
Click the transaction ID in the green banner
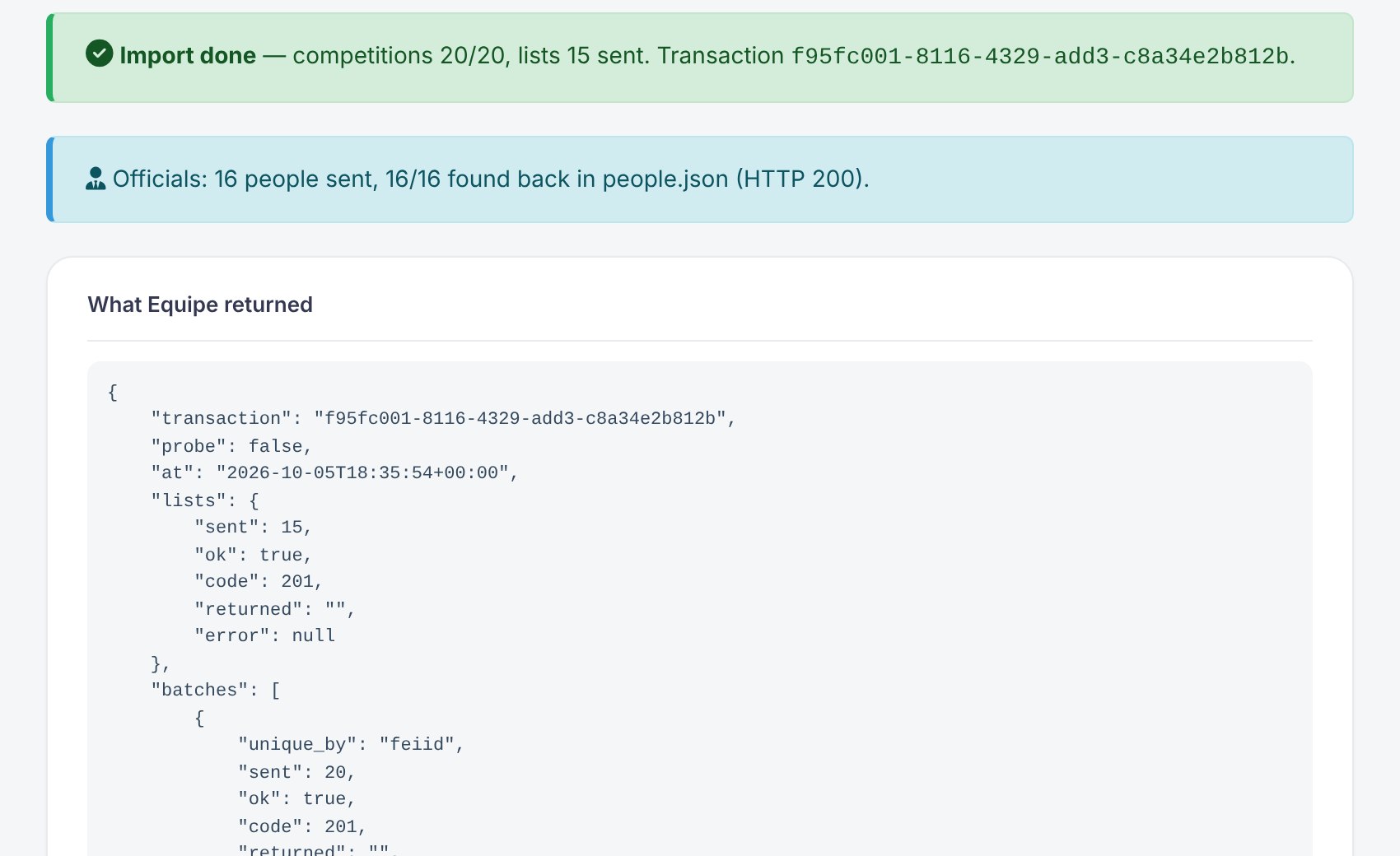coord(1040,56)
